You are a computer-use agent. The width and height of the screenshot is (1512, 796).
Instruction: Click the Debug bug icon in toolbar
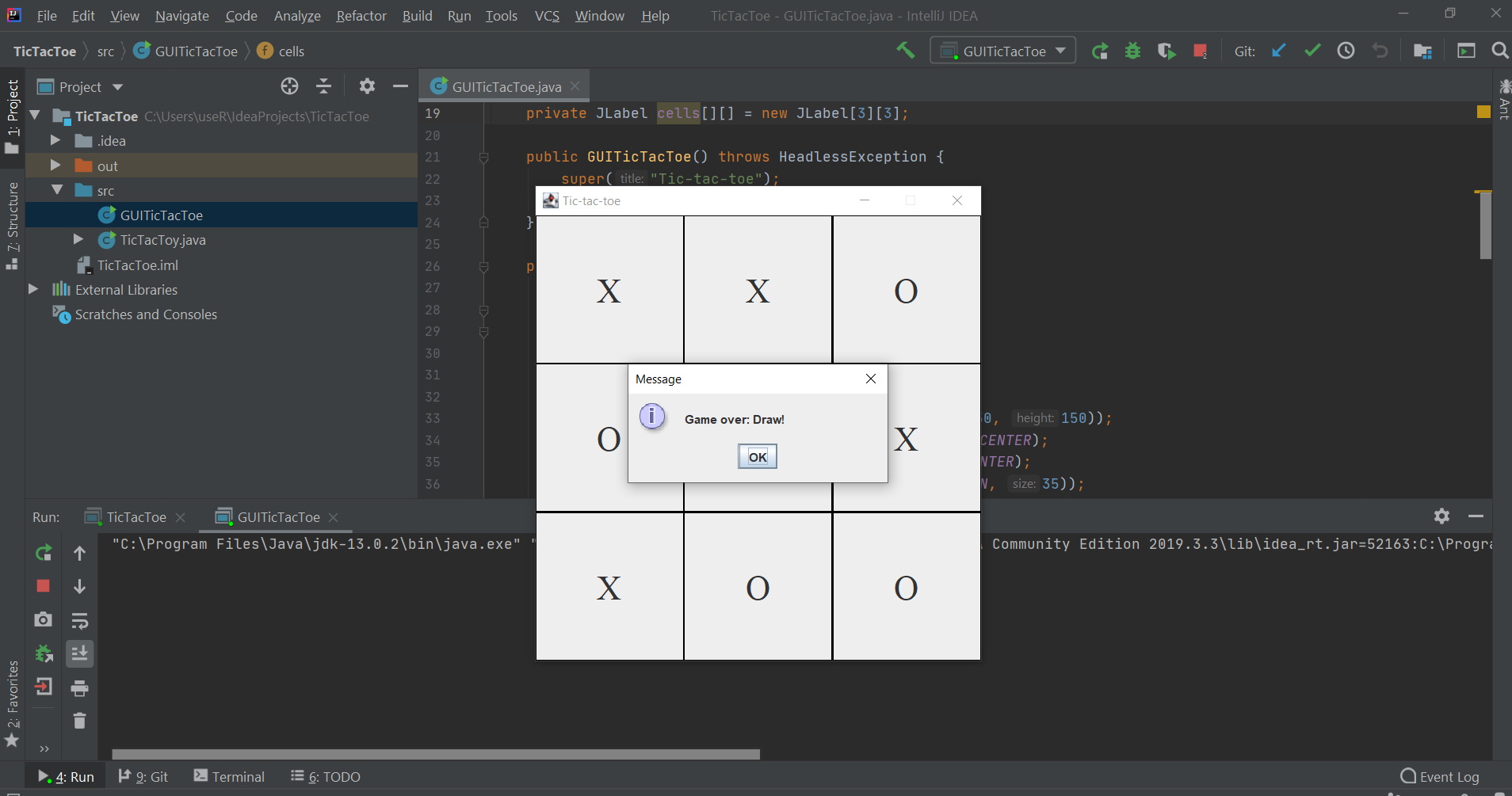point(1133,51)
